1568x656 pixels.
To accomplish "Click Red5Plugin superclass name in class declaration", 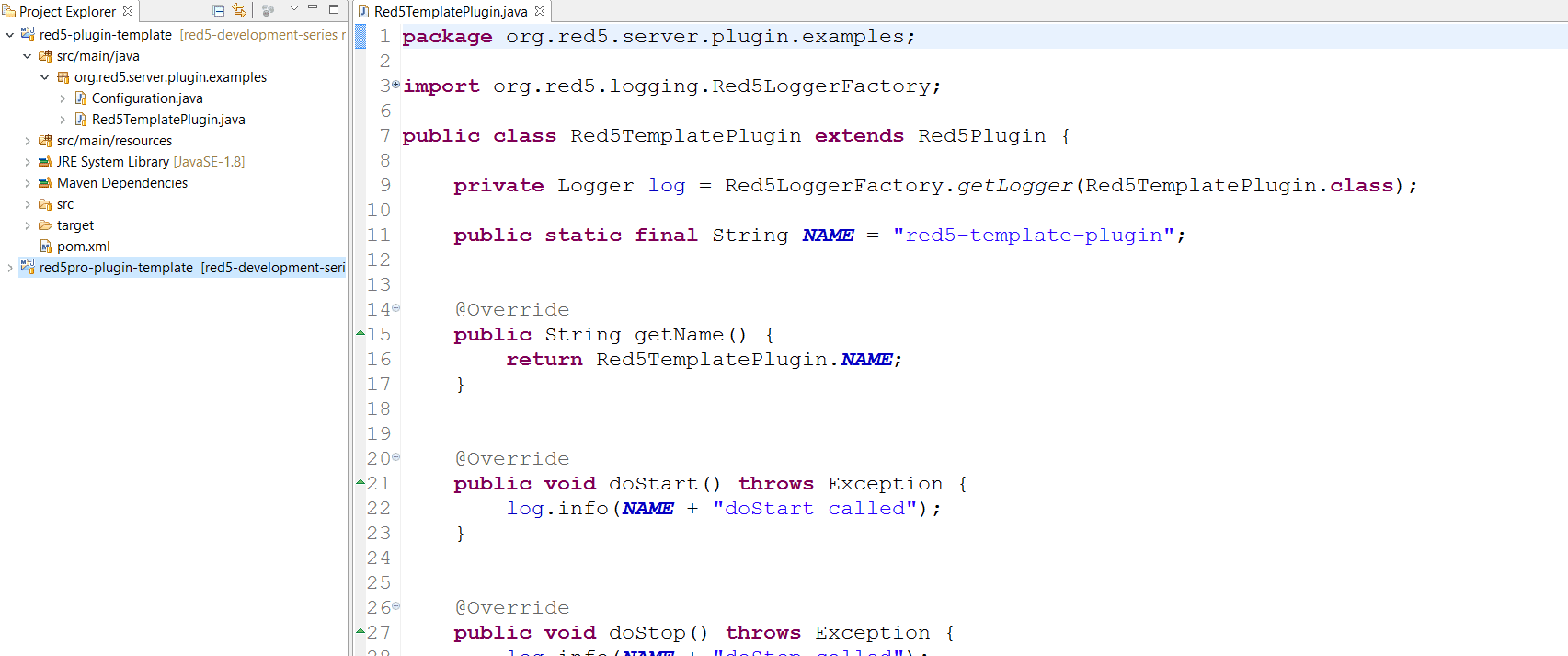I will coord(981,136).
